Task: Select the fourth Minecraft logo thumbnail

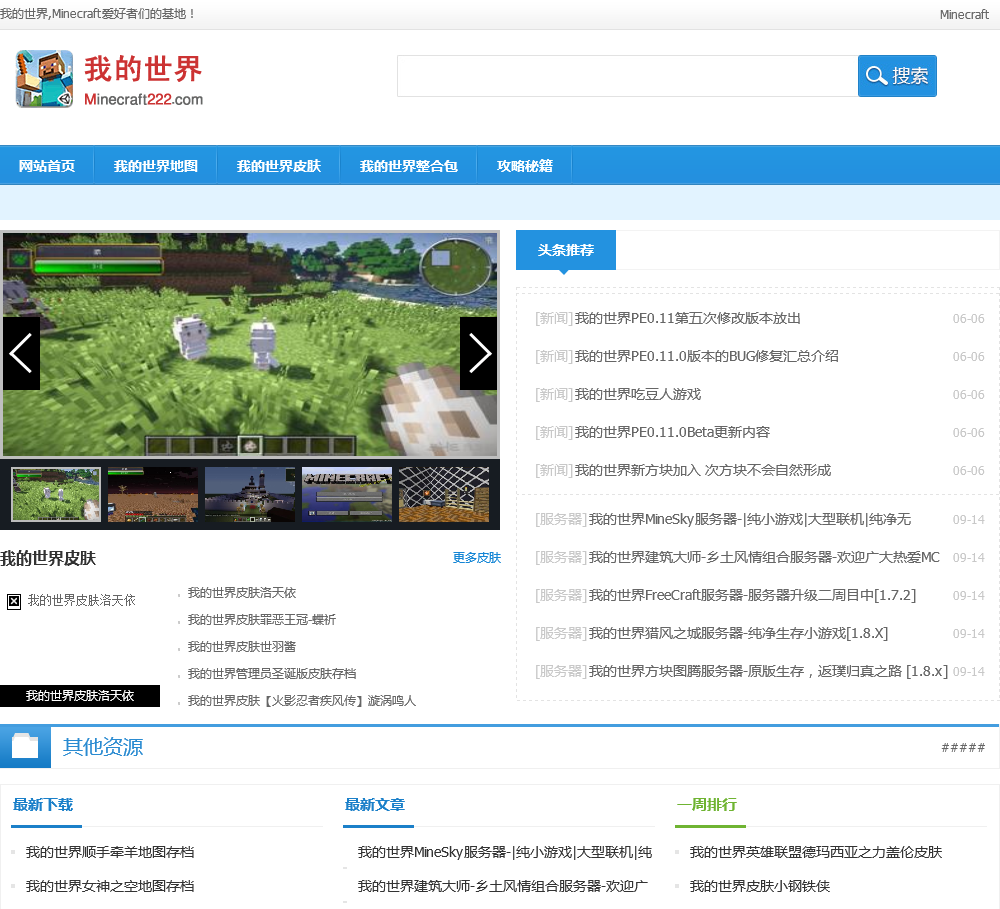Action: pyautogui.click(x=347, y=494)
